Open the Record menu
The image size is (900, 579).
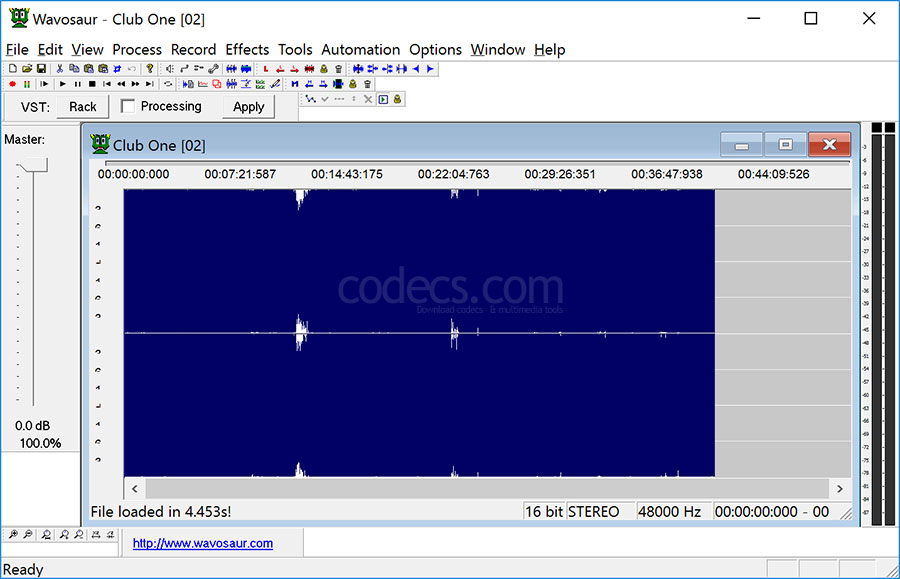click(193, 50)
